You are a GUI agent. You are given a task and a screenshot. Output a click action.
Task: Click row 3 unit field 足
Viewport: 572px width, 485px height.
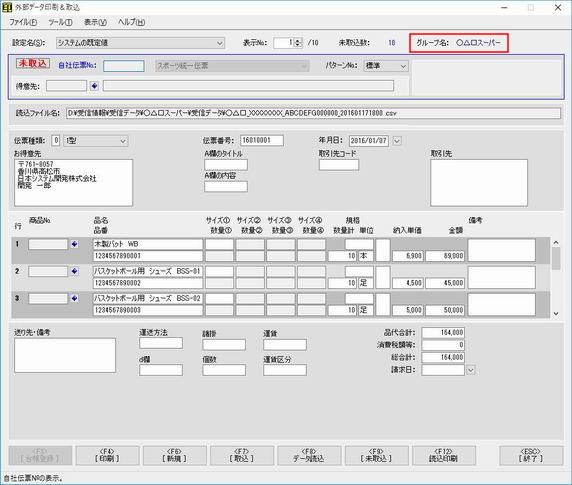click(x=366, y=310)
